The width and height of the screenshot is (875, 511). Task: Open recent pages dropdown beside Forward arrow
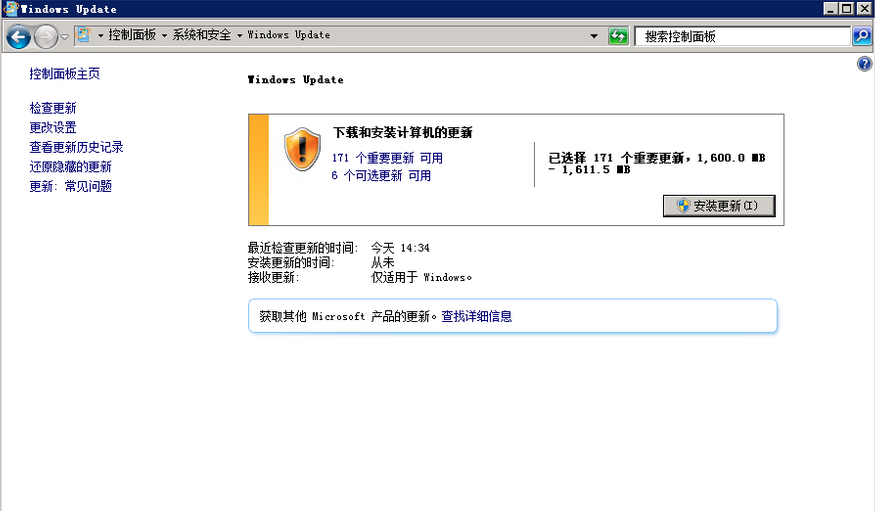(x=65, y=37)
